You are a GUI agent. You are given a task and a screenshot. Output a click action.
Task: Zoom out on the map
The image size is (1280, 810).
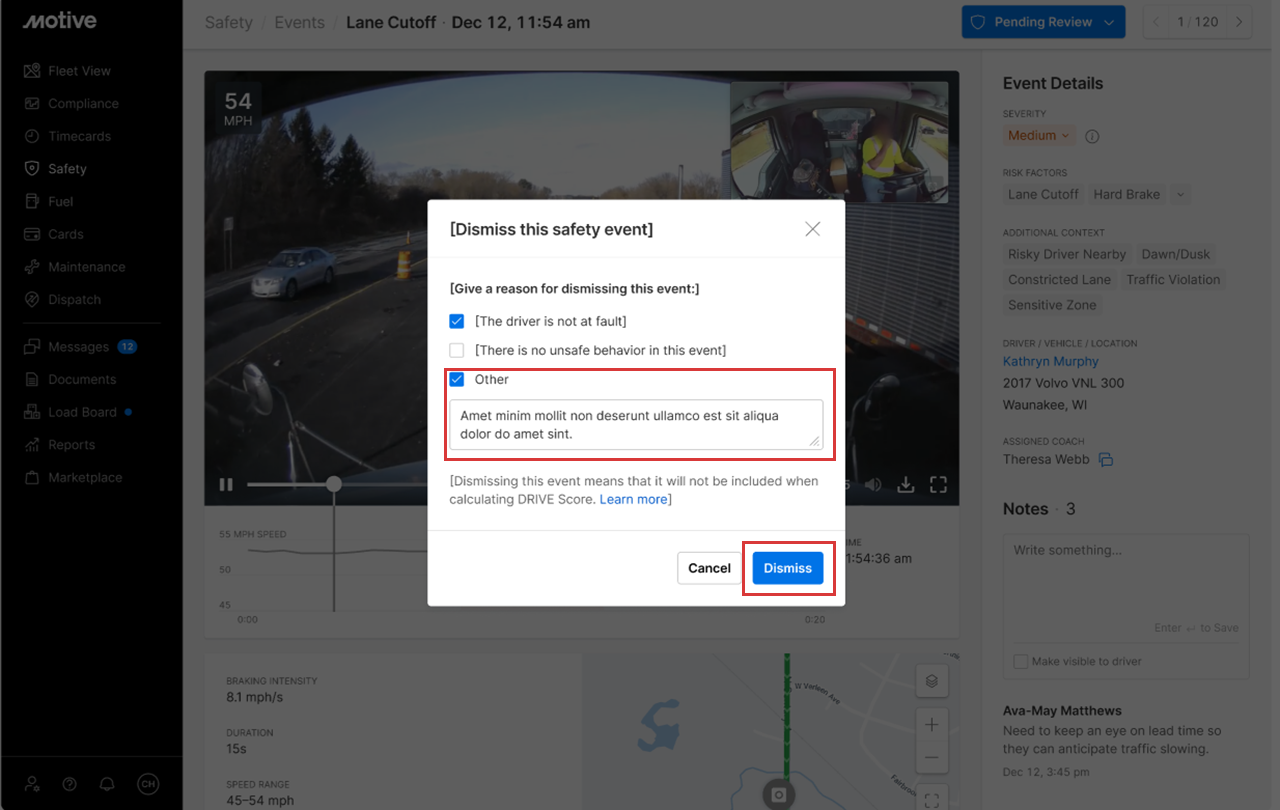pos(931,757)
